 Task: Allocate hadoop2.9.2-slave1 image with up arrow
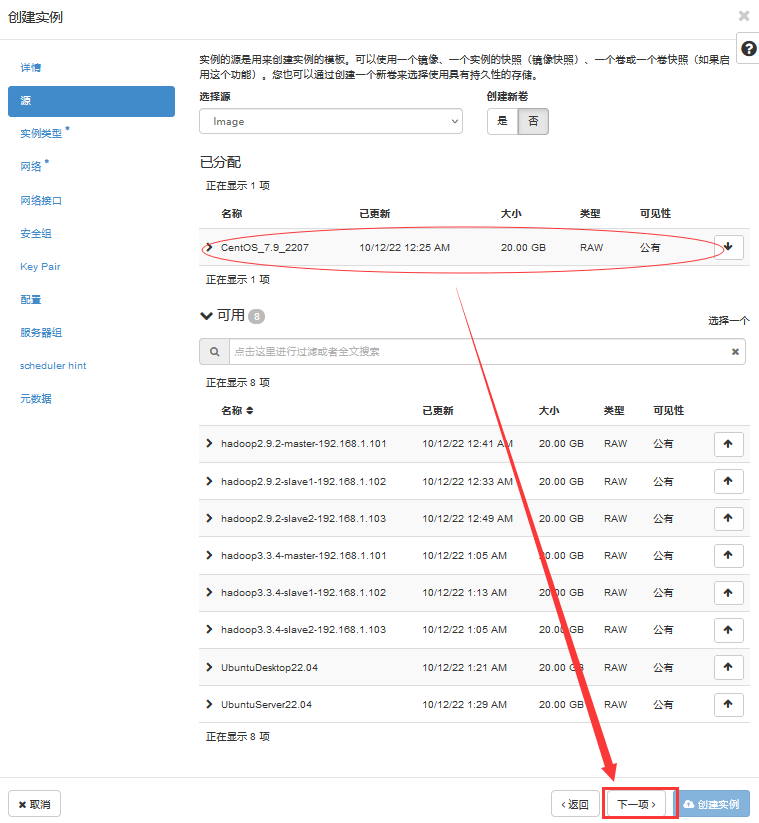tap(728, 481)
